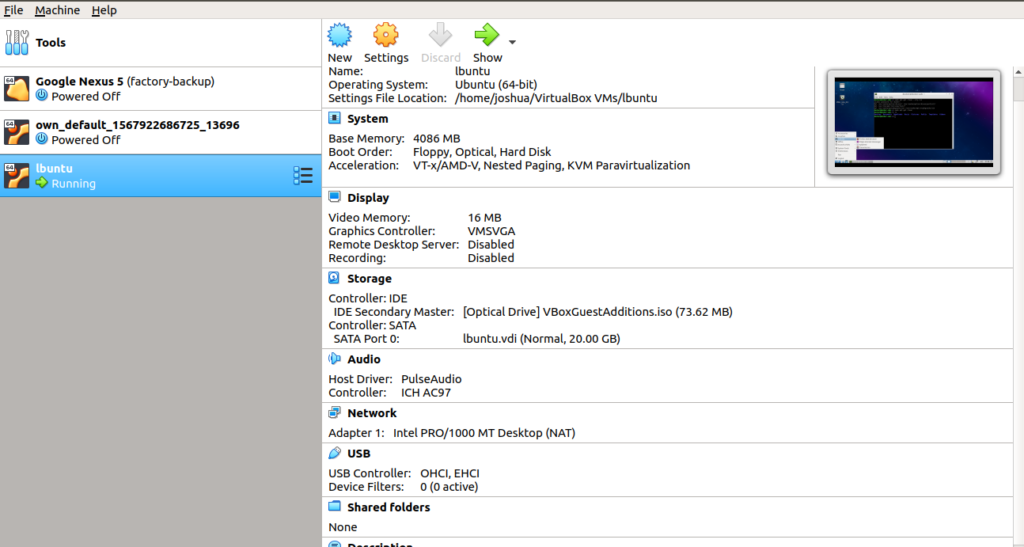Click the Shared folders None value
The height and width of the screenshot is (547, 1024).
click(x=343, y=527)
